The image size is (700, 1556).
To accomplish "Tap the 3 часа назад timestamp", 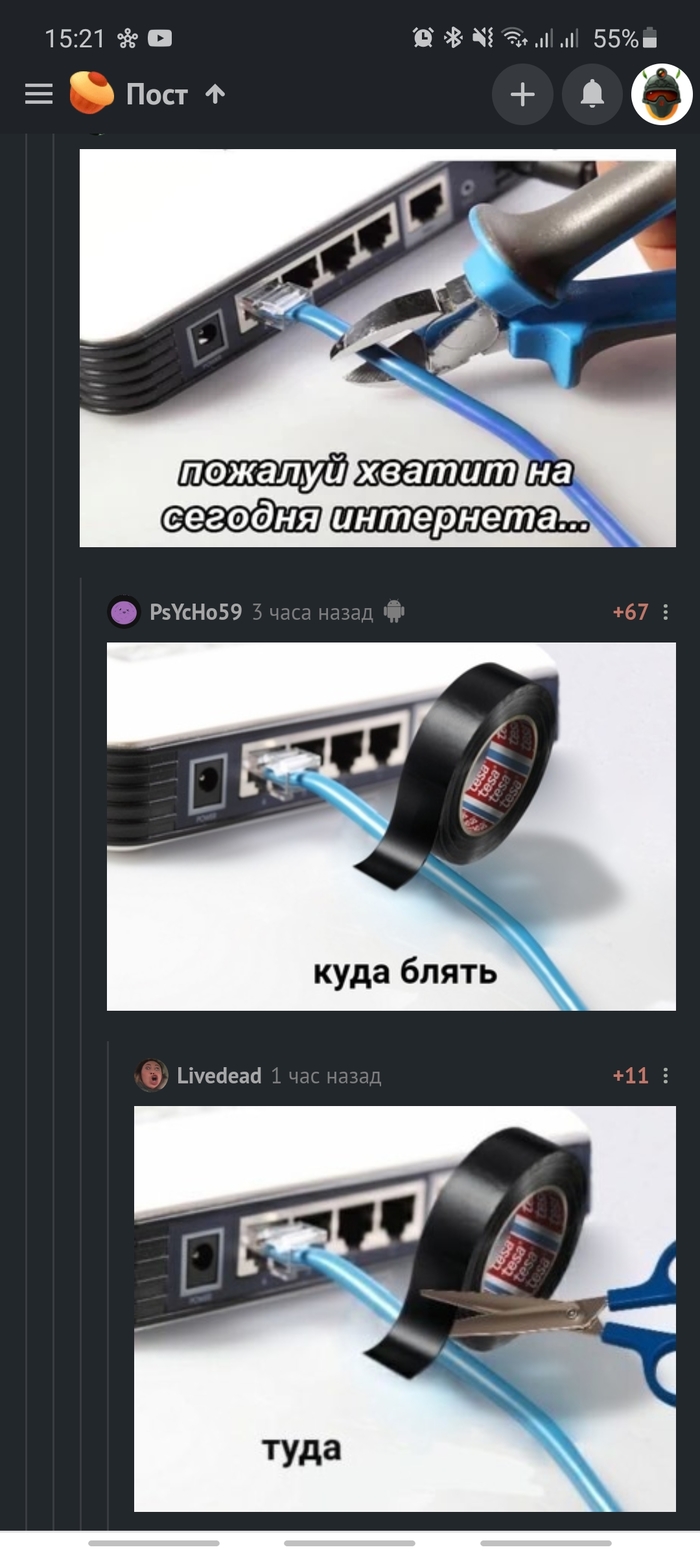I will pos(312,611).
